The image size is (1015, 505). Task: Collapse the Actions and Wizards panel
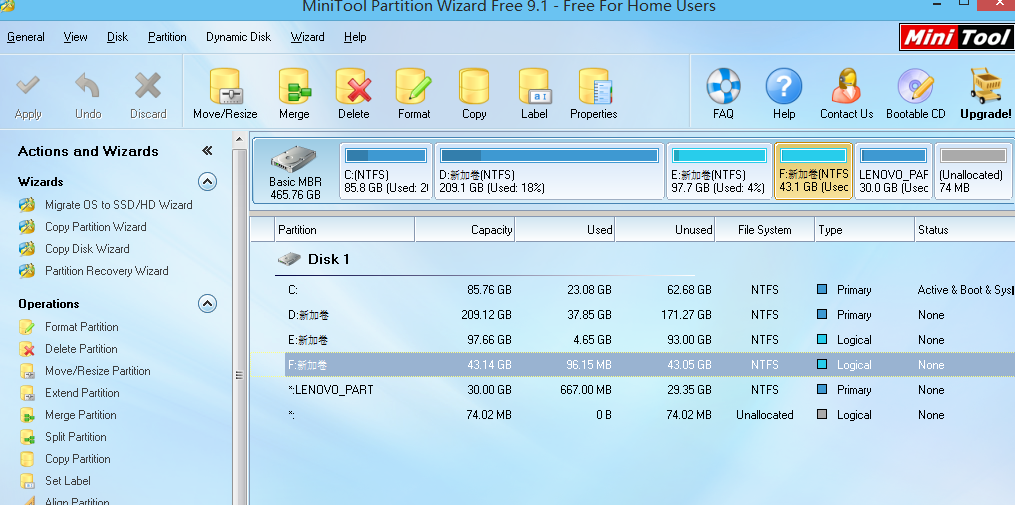[x=207, y=151]
